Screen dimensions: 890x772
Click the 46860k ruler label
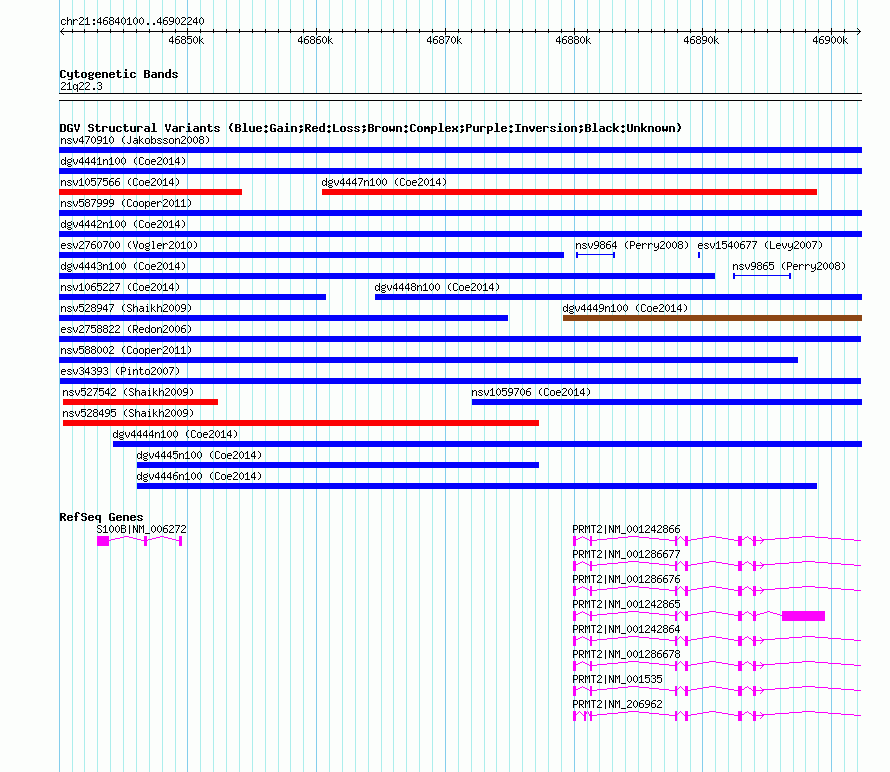click(315, 40)
